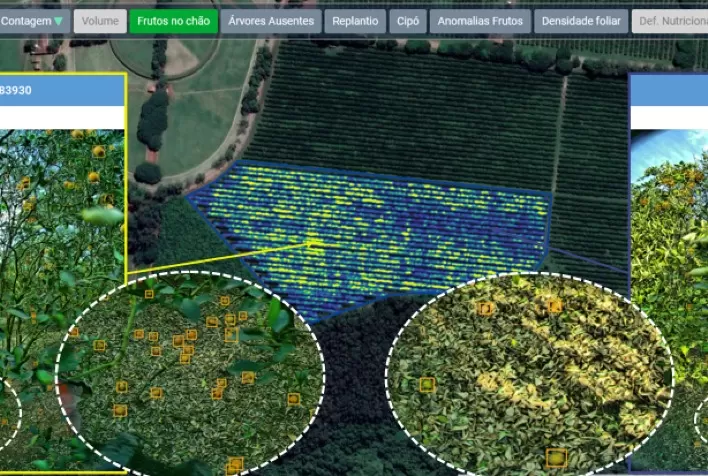
Task: Open the left circular fallen-fruit detection image
Action: [190, 373]
